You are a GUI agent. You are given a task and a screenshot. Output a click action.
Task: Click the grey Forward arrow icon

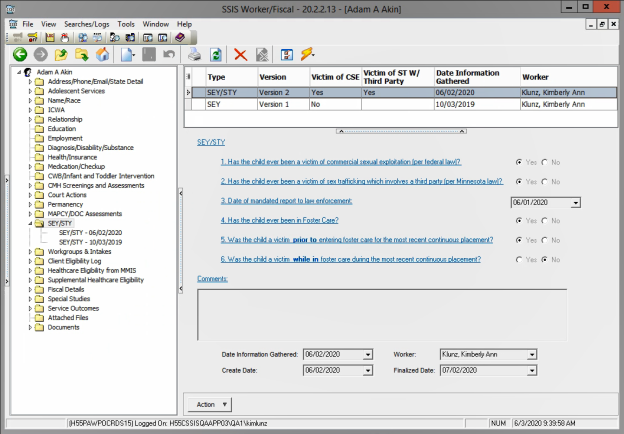[x=41, y=54]
